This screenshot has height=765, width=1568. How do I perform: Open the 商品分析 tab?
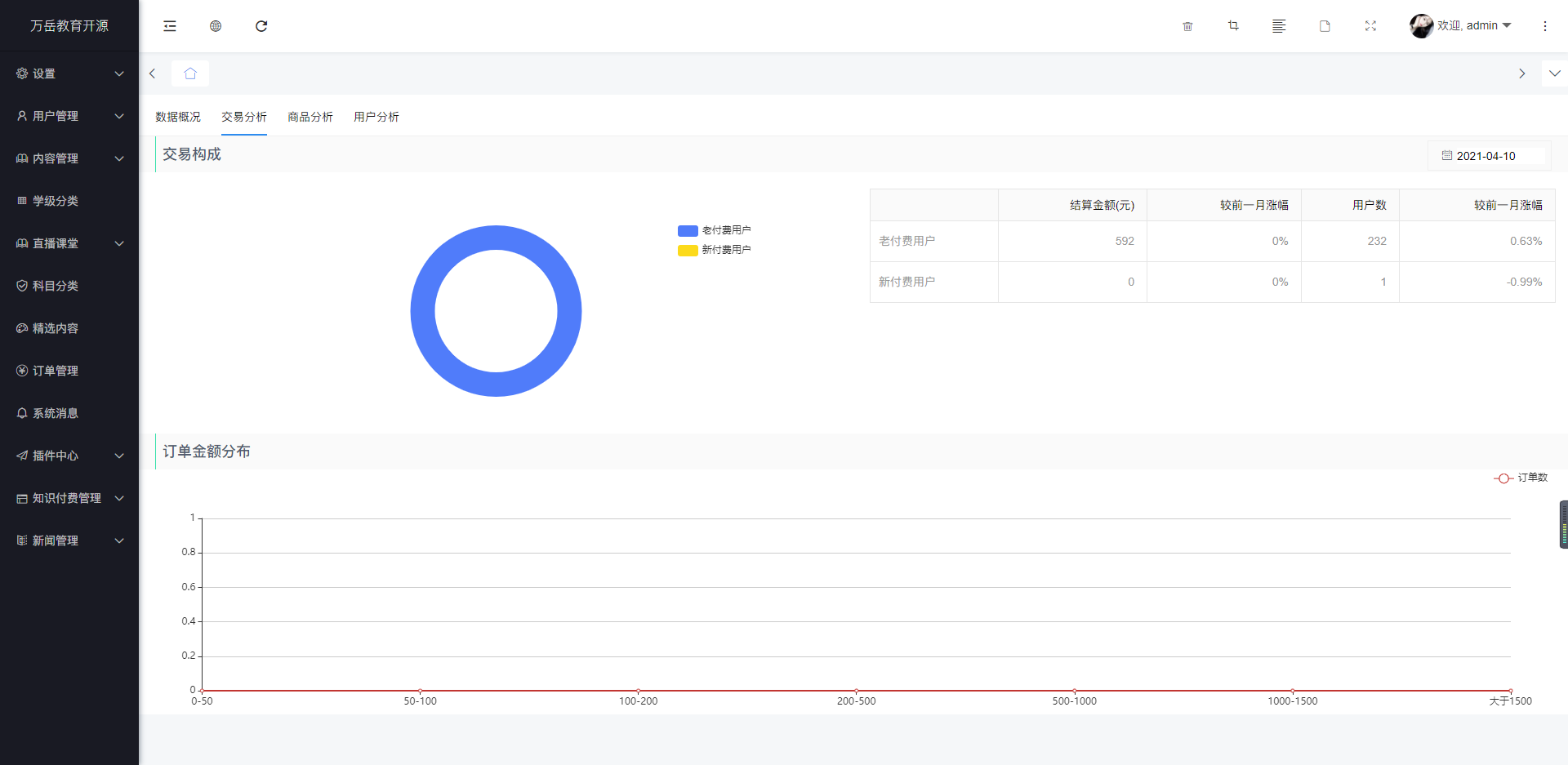point(310,117)
